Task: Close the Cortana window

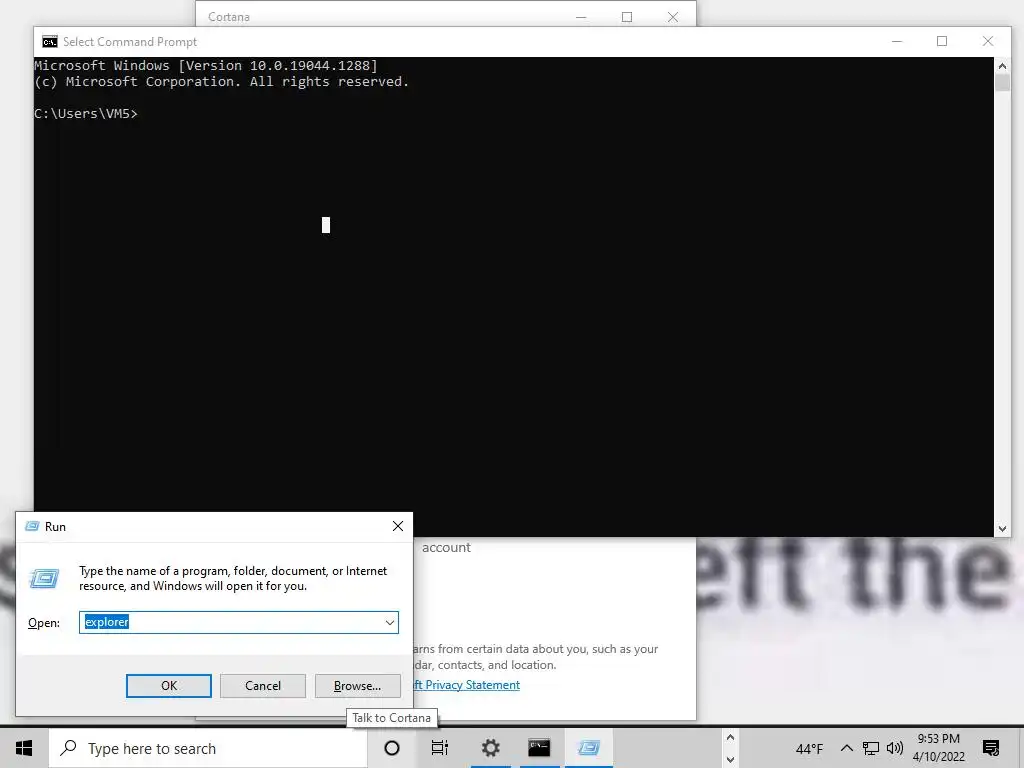Action: click(x=673, y=17)
